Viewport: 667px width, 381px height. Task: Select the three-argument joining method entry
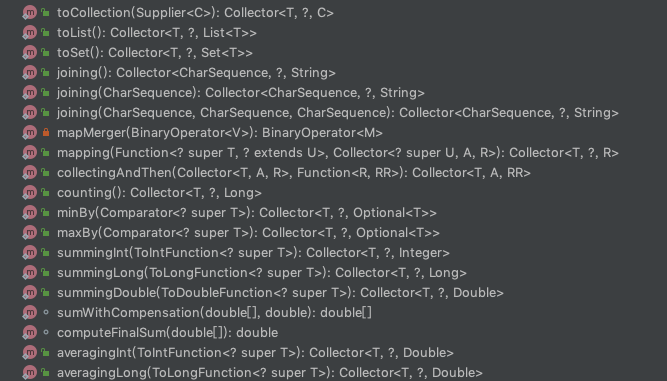click(x=338, y=113)
